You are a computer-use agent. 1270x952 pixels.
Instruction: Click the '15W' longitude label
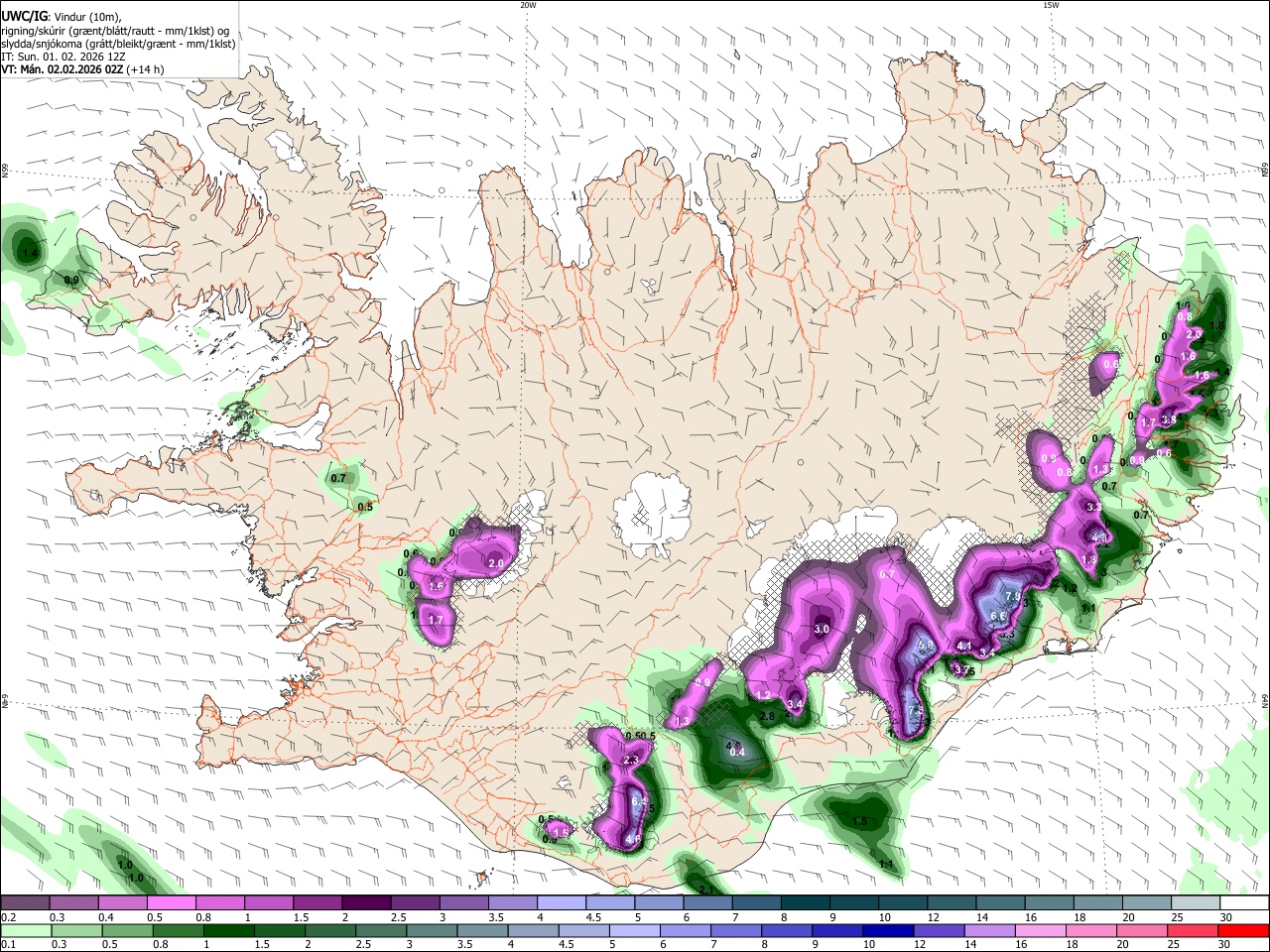pos(1051,5)
